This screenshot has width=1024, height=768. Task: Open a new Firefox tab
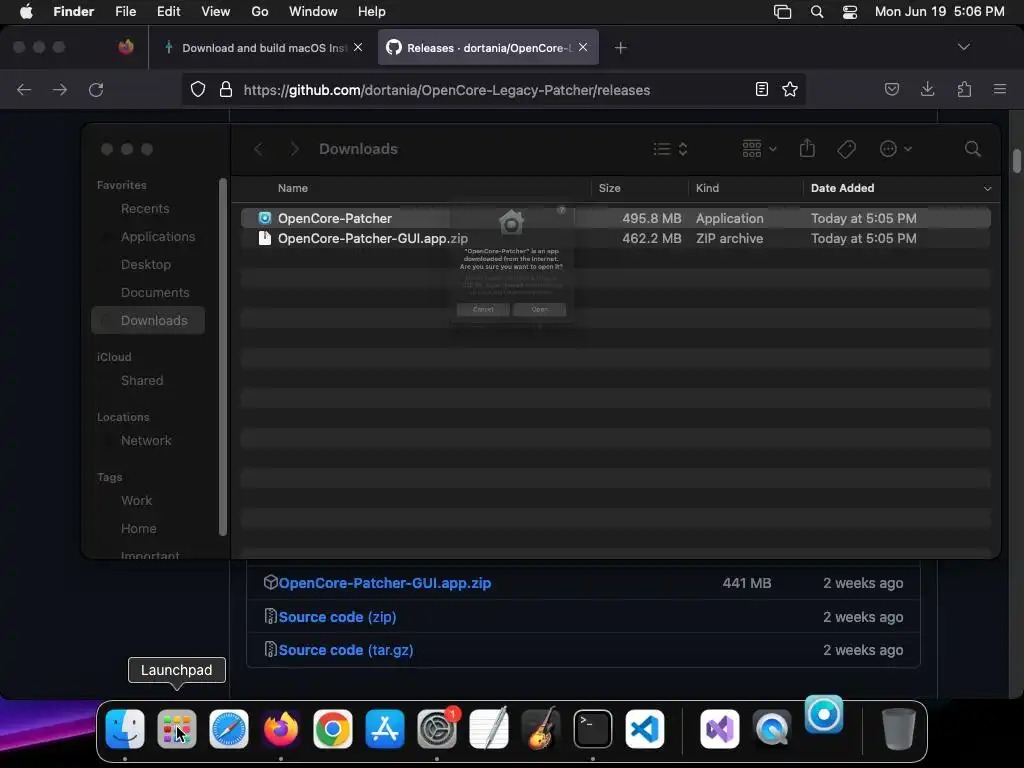pos(620,47)
